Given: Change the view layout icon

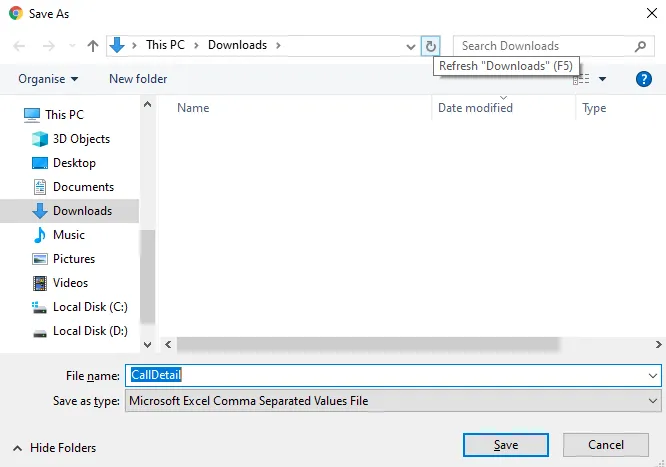Looking at the screenshot, I should coord(581,79).
